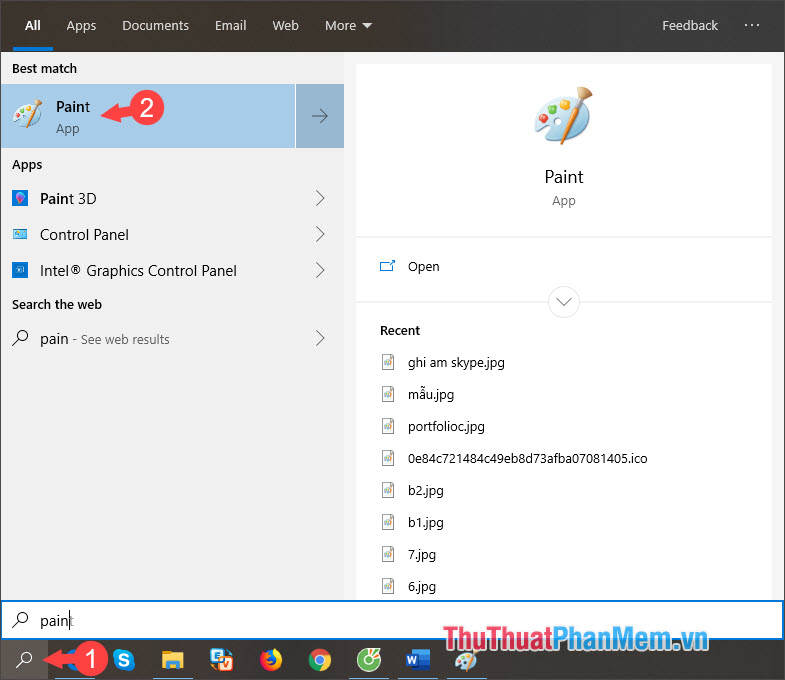This screenshot has width=785, height=680.
Task: Expand the Paint actions with down chevron
Action: coord(564,301)
